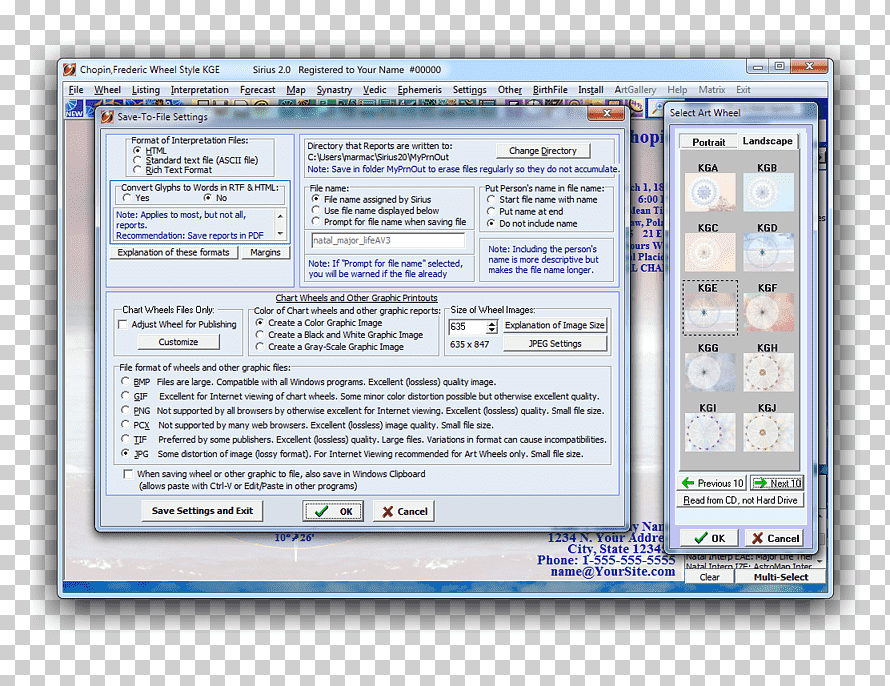Choose the KGF art wheel image
Screen dimensions: 890x686
(769, 312)
